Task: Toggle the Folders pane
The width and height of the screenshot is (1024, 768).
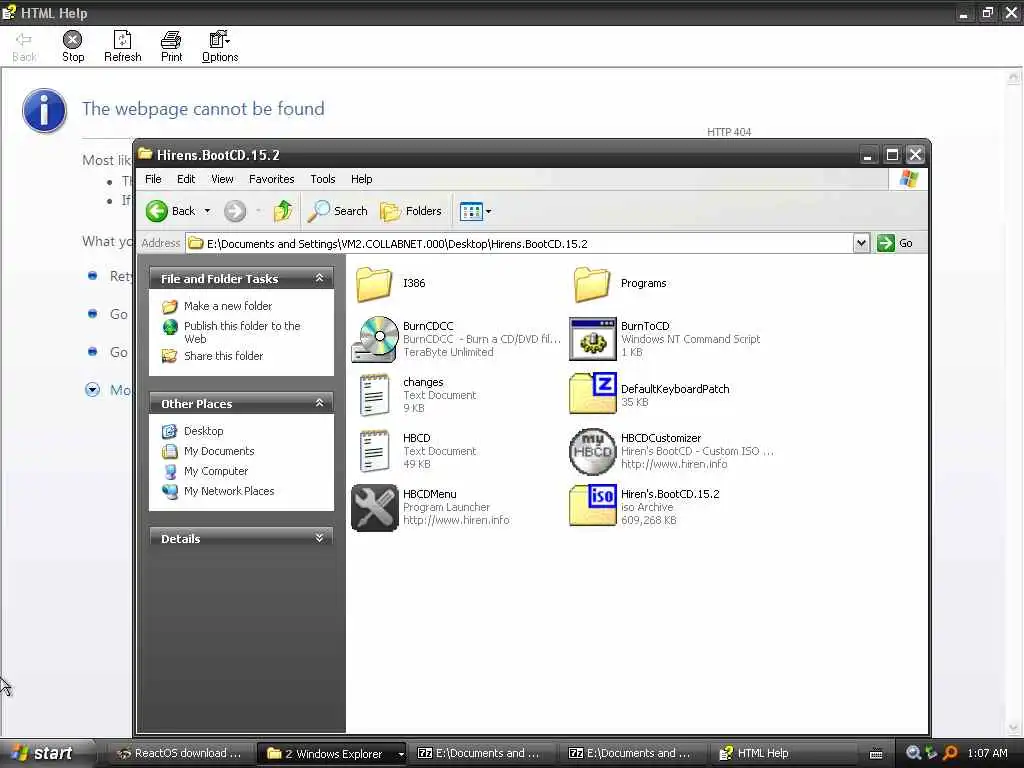Action: (x=411, y=211)
